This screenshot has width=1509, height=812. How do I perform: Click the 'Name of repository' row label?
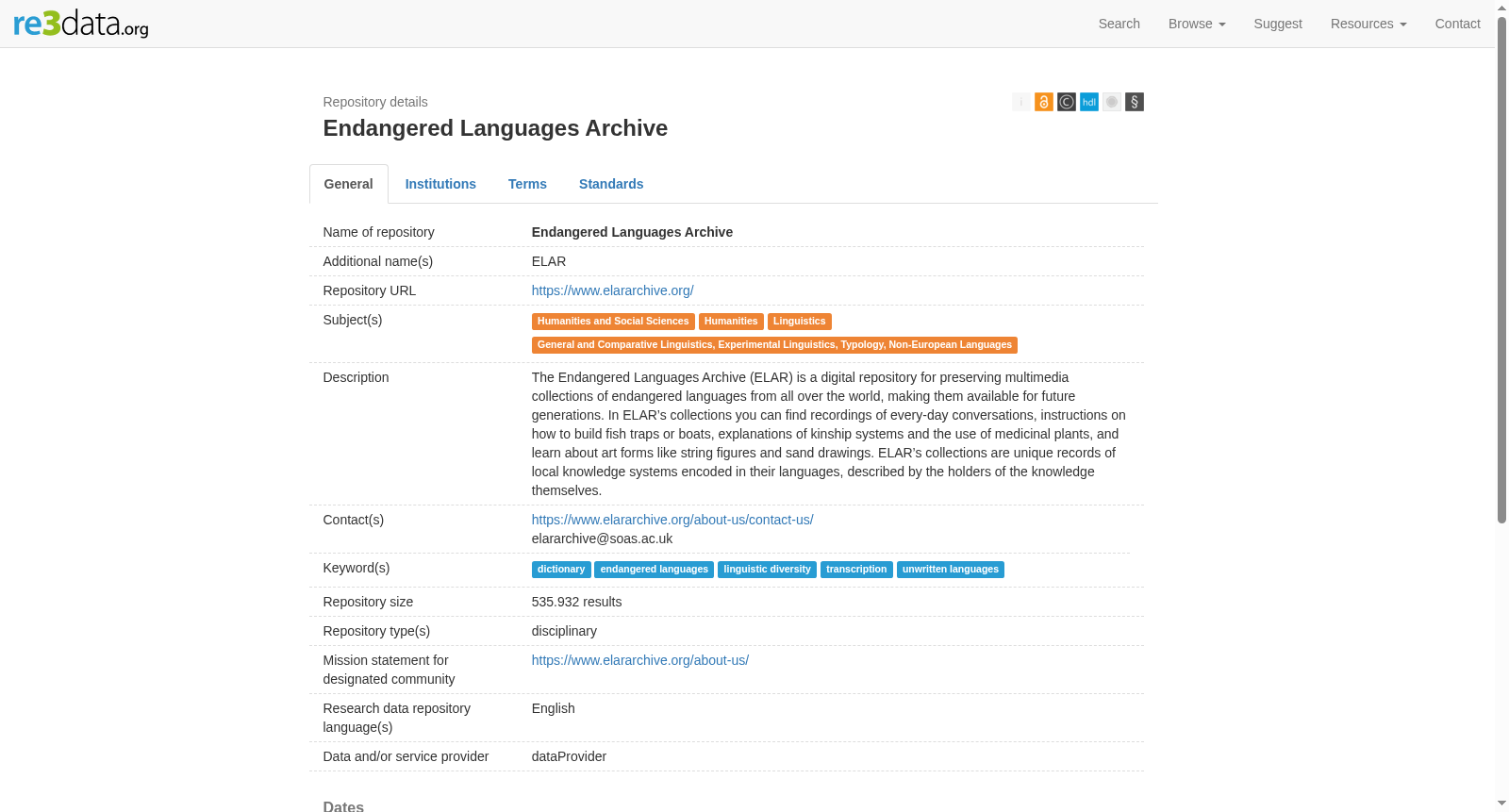pos(378,232)
